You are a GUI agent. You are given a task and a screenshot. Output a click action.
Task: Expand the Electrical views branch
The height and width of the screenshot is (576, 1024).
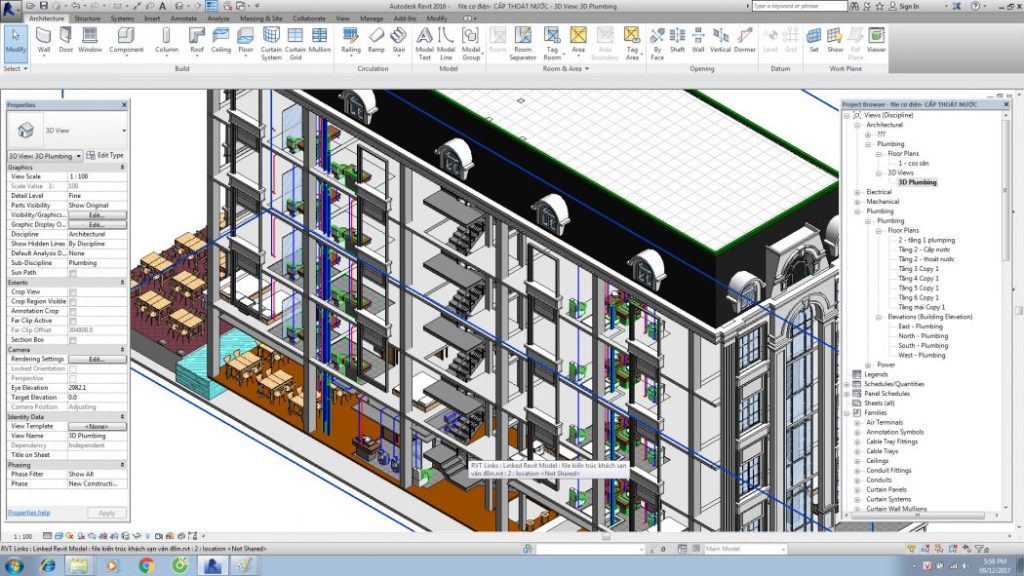860,191
